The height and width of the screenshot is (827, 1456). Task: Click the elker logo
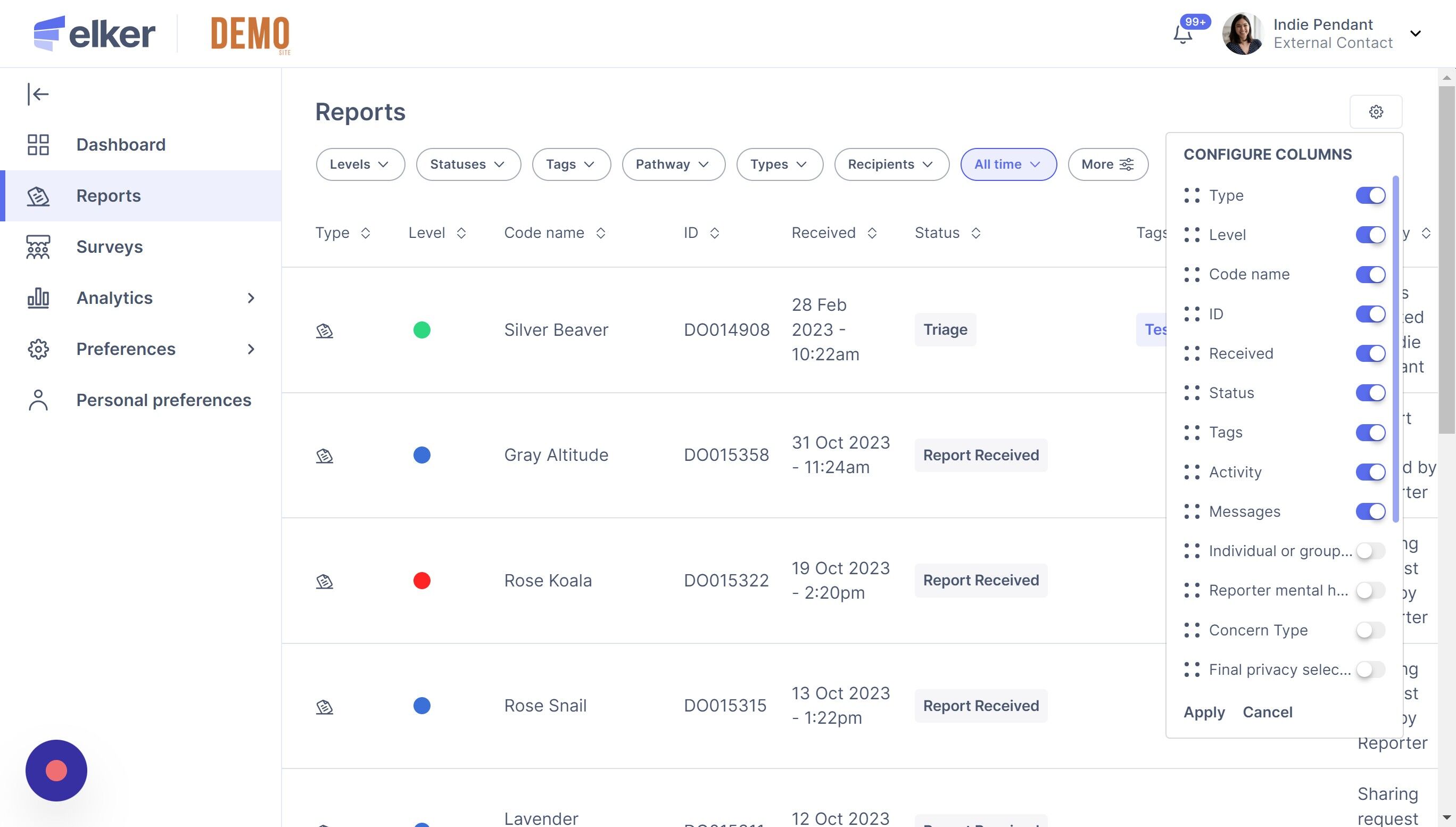(x=94, y=34)
